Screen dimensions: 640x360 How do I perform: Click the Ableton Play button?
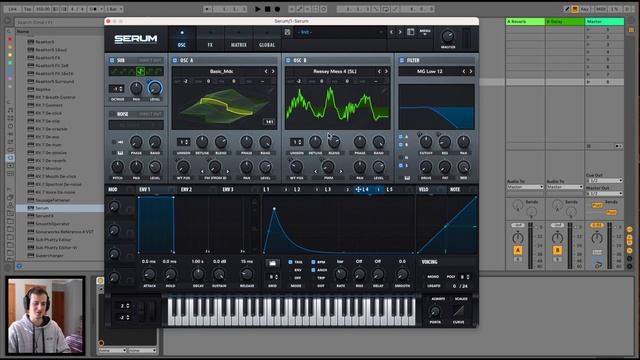(258, 9)
